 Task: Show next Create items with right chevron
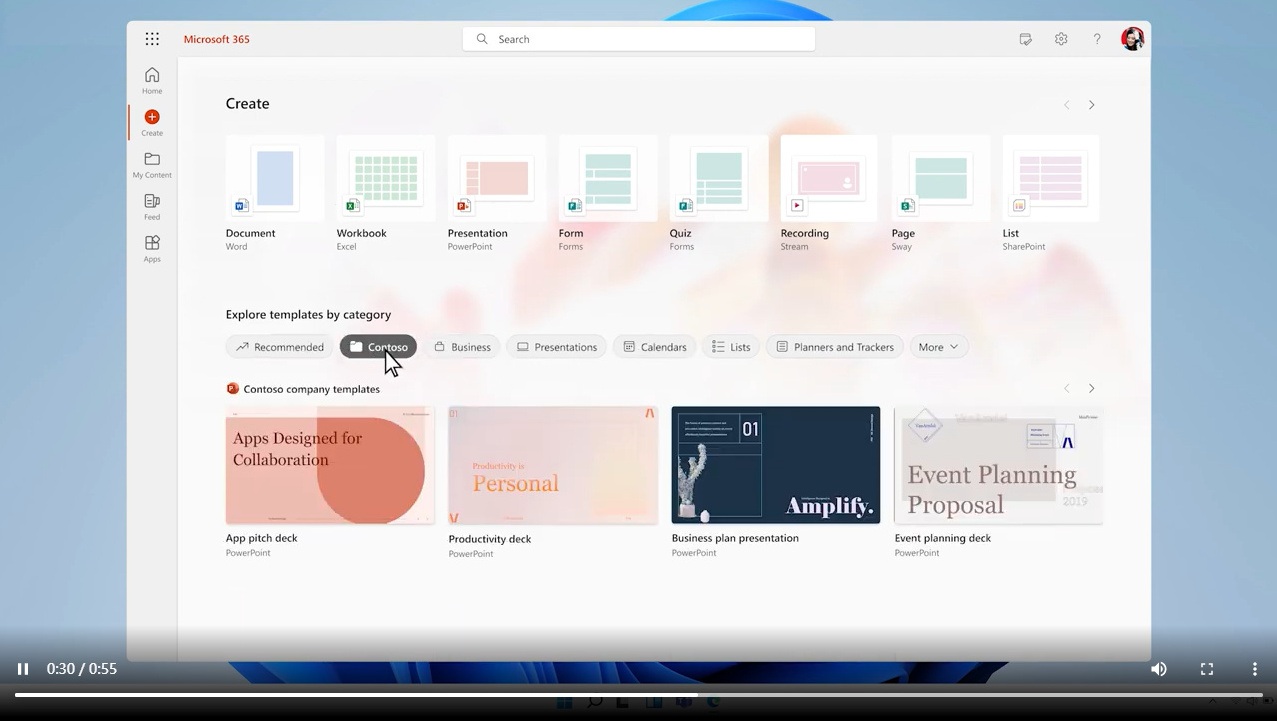coord(1092,105)
